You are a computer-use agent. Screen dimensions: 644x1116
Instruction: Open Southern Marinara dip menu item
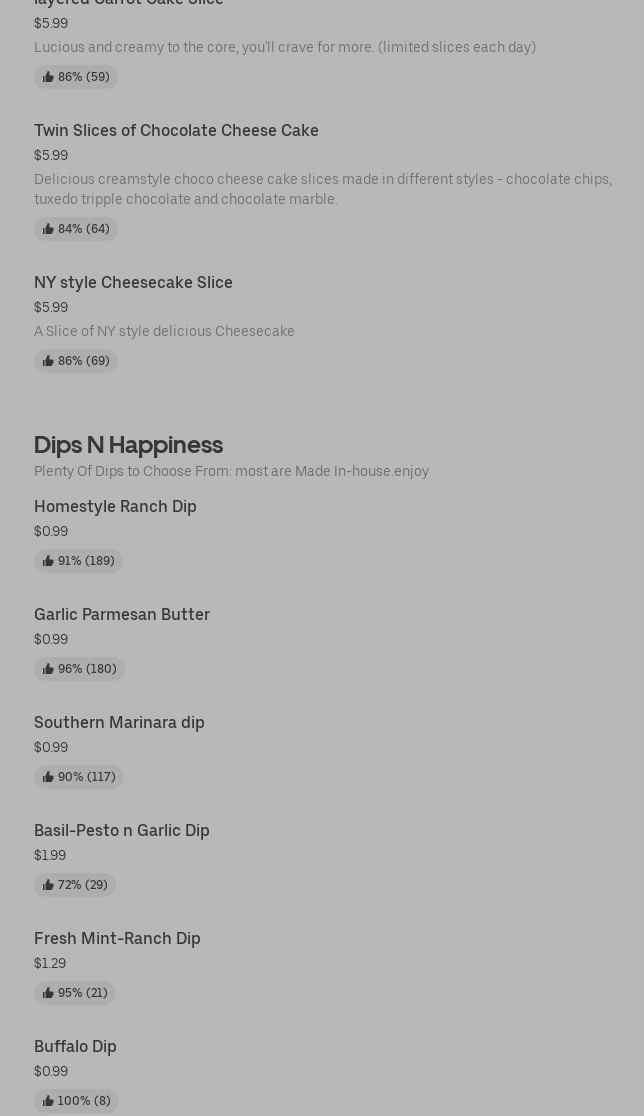click(x=119, y=722)
